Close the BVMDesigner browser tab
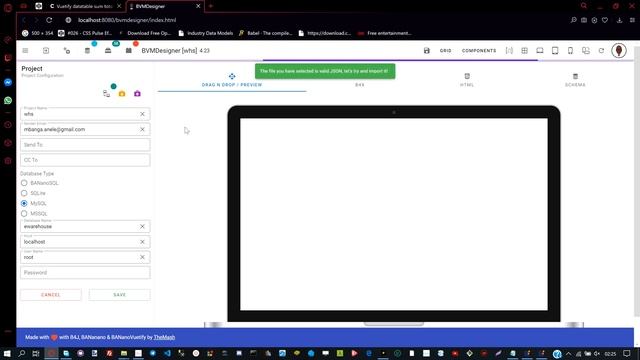Screen dimensions: 640x360 [x=198, y=6]
